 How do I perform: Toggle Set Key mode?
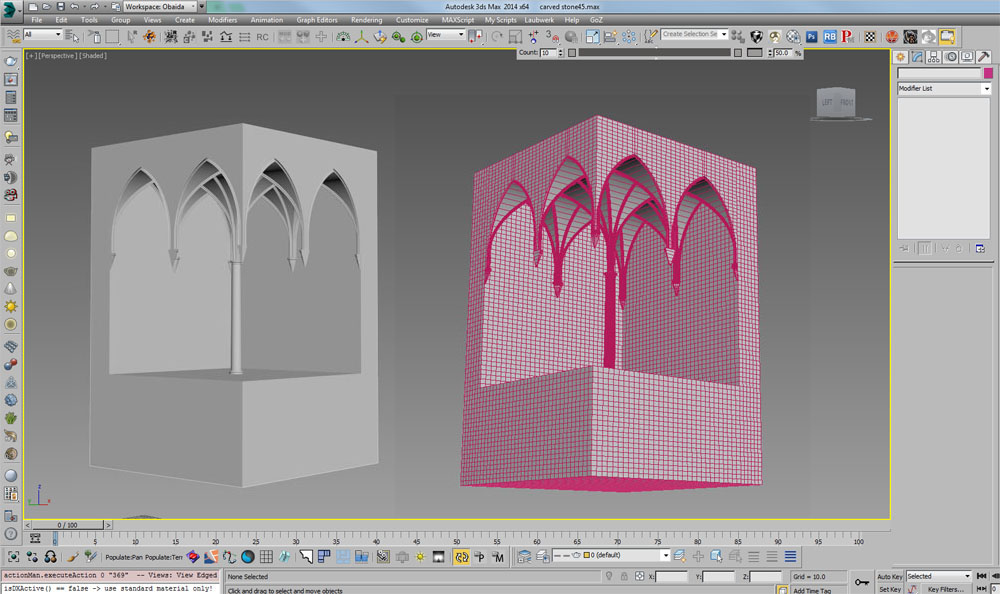889,589
